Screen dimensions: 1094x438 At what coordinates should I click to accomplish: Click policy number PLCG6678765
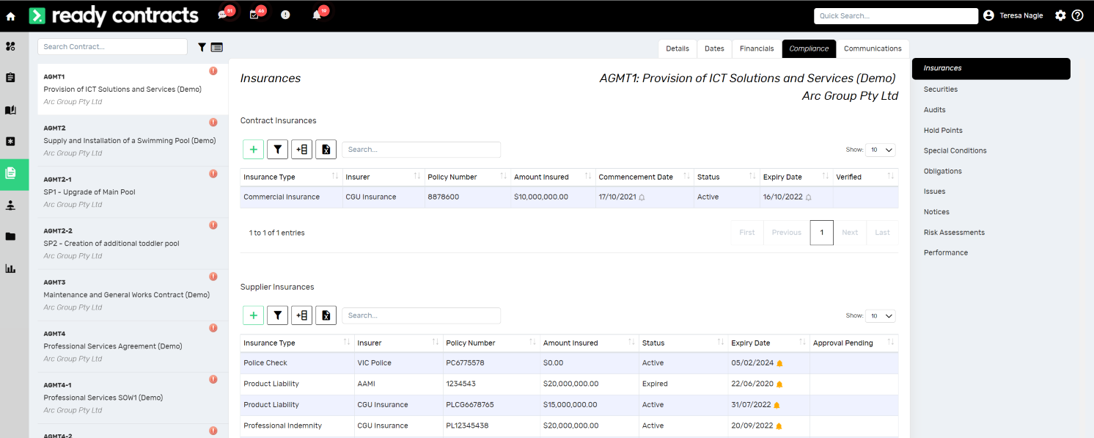(x=470, y=405)
